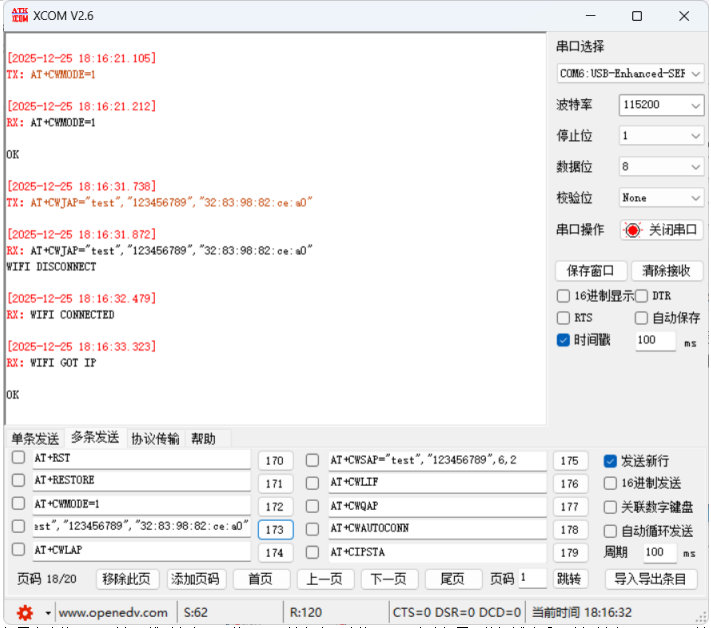Toggle 16进制显示 checkbox

563,296
